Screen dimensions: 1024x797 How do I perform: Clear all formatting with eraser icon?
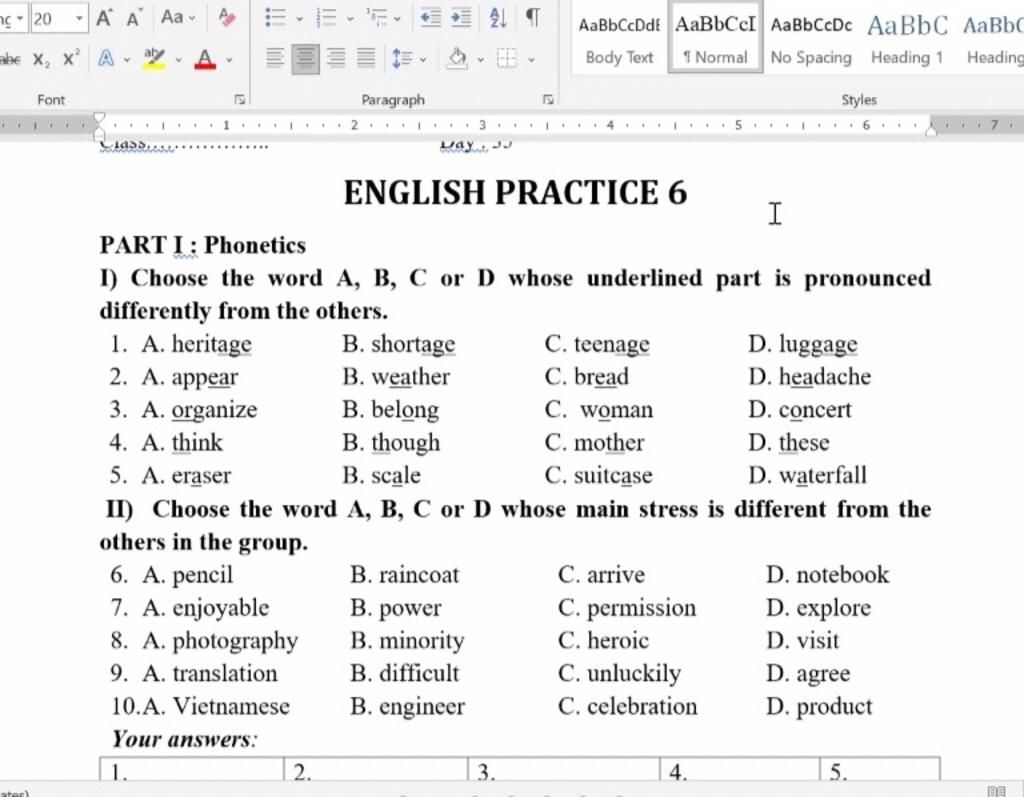227,18
